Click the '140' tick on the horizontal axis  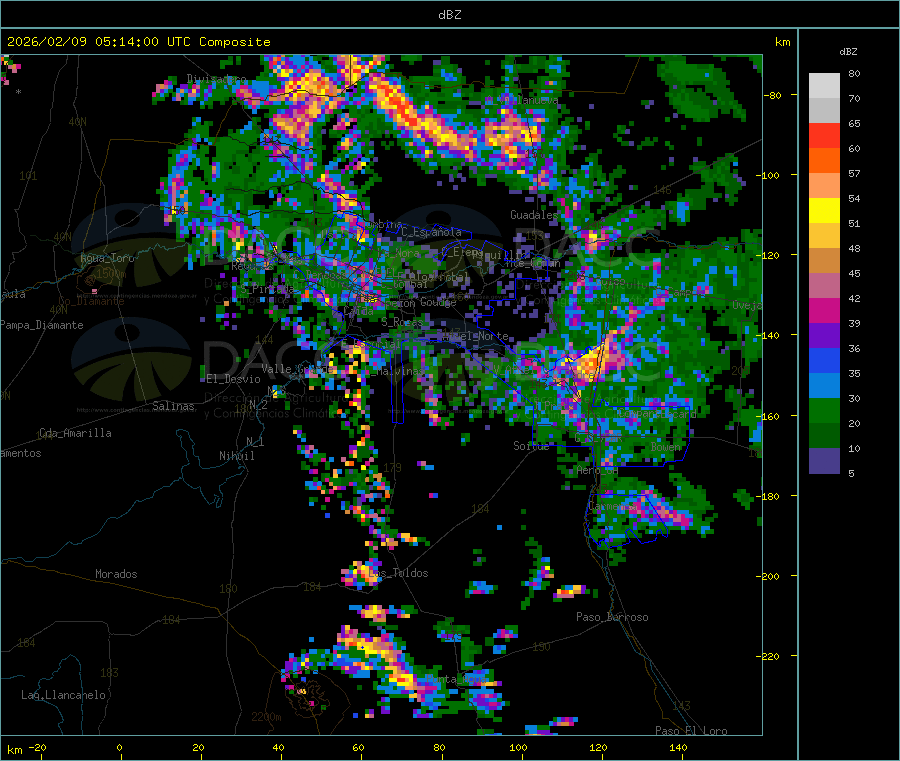point(678,747)
